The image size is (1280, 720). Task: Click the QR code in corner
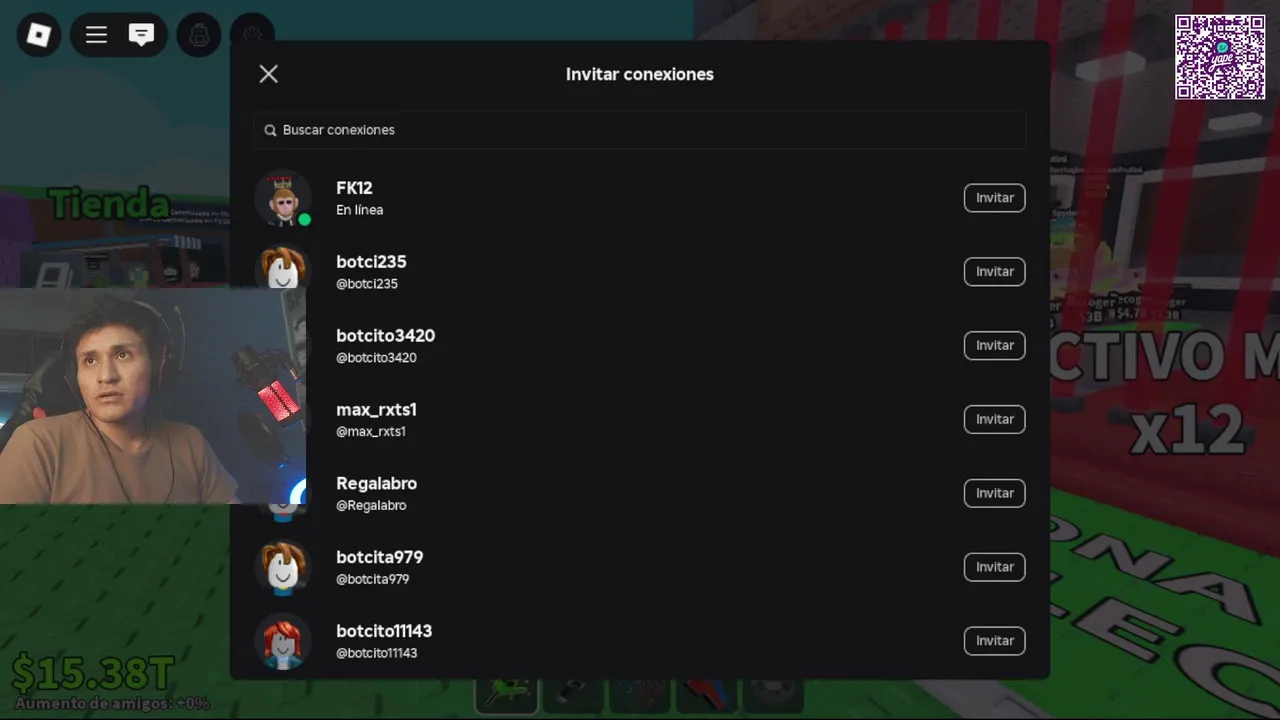(x=1220, y=57)
